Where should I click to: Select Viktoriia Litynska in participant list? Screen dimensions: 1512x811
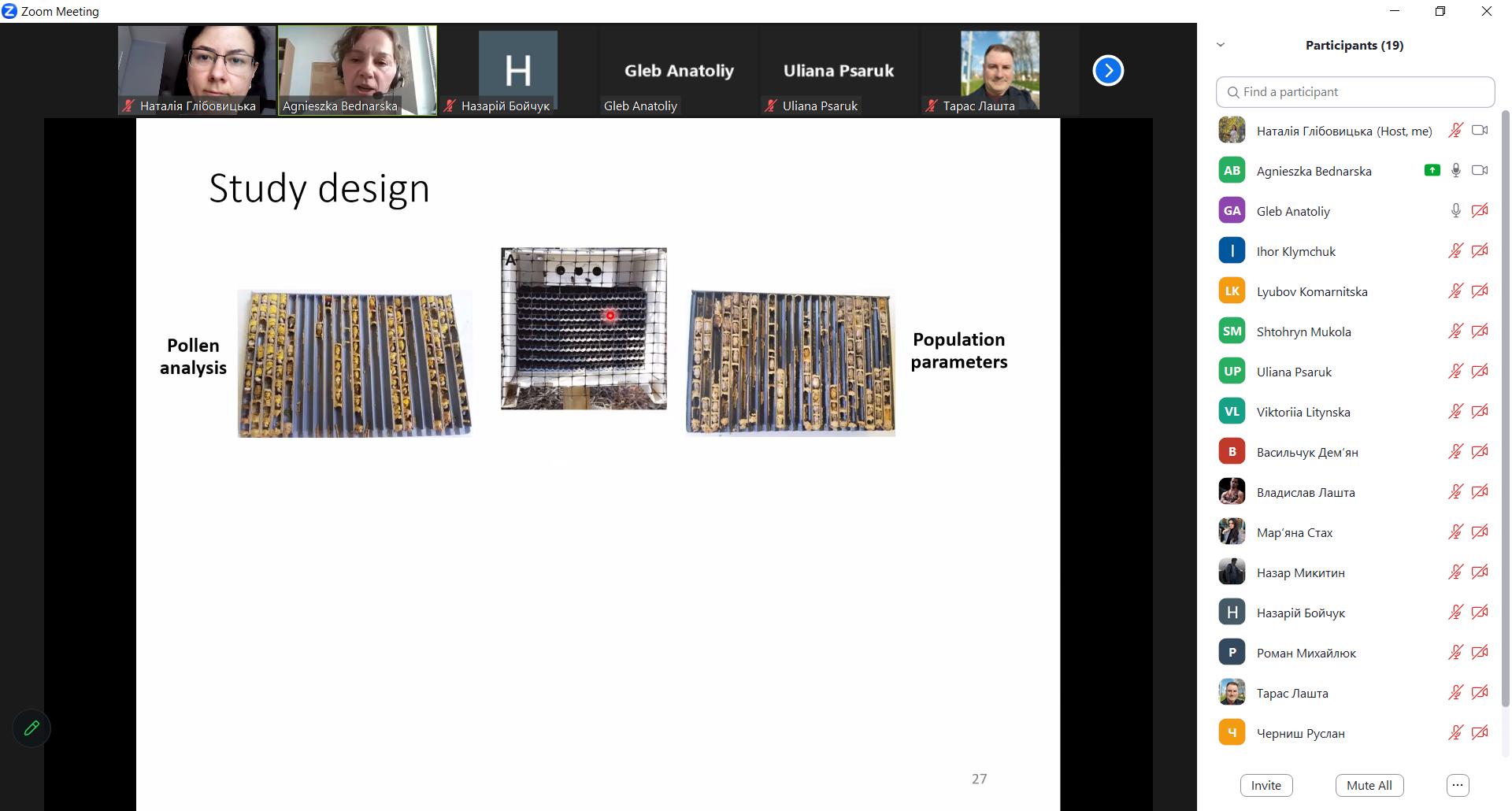click(x=1303, y=412)
